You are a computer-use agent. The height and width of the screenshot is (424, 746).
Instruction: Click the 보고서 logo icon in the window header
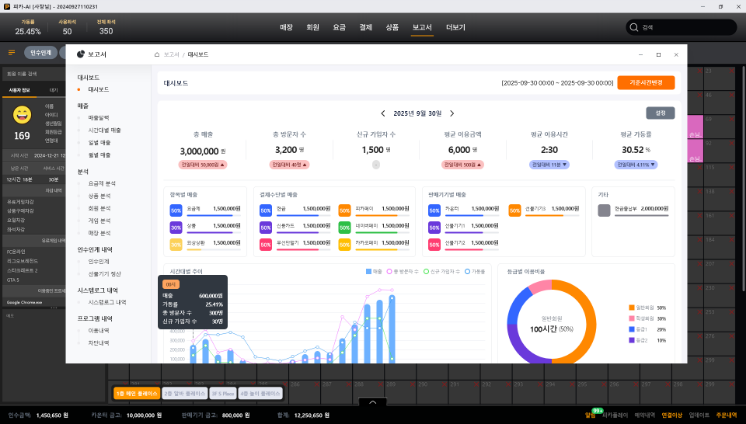tap(81, 54)
